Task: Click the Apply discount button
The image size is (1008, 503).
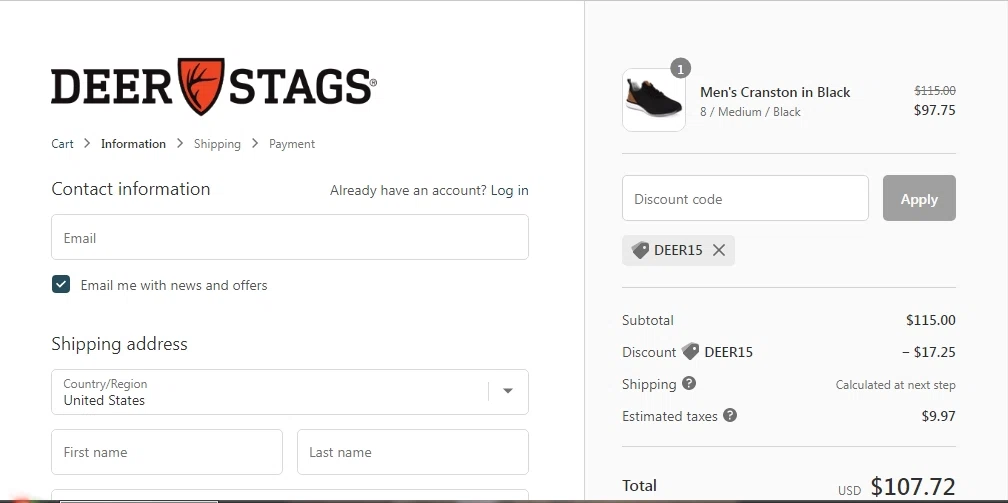Action: pyautogui.click(x=919, y=198)
